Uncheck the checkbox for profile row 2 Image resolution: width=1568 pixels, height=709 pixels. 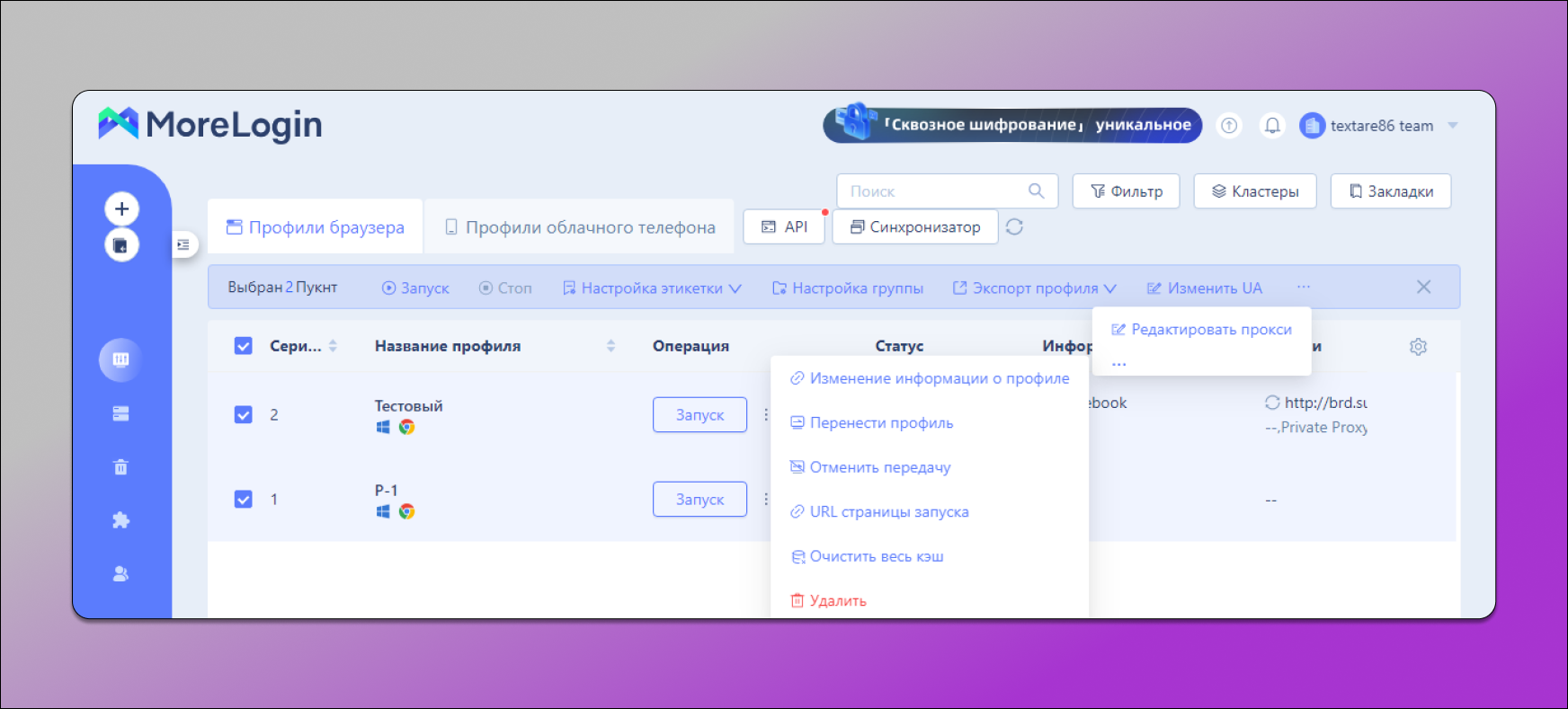coord(243,414)
